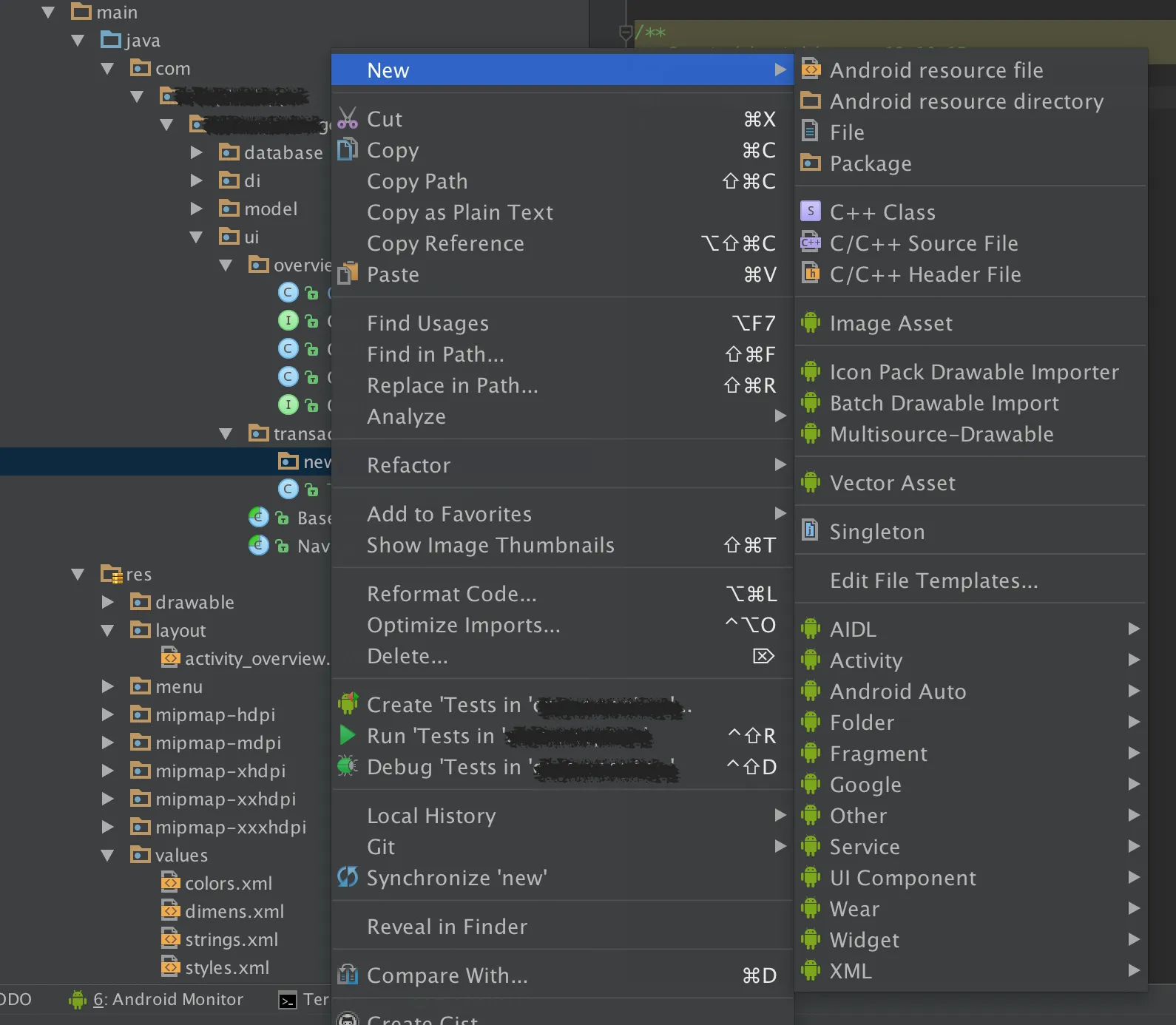Select Find Usages menu entry
Image resolution: width=1176 pixels, height=1025 pixels.
[562, 322]
